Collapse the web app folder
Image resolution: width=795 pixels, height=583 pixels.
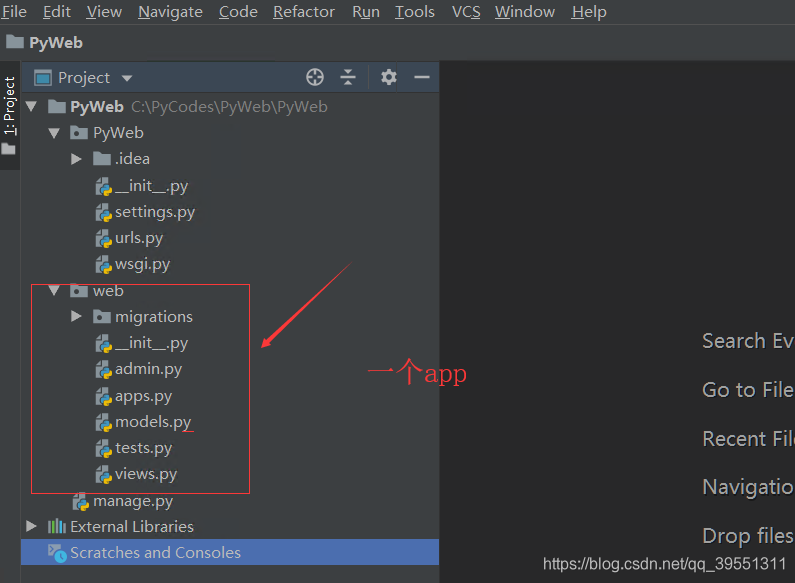pyautogui.click(x=54, y=290)
